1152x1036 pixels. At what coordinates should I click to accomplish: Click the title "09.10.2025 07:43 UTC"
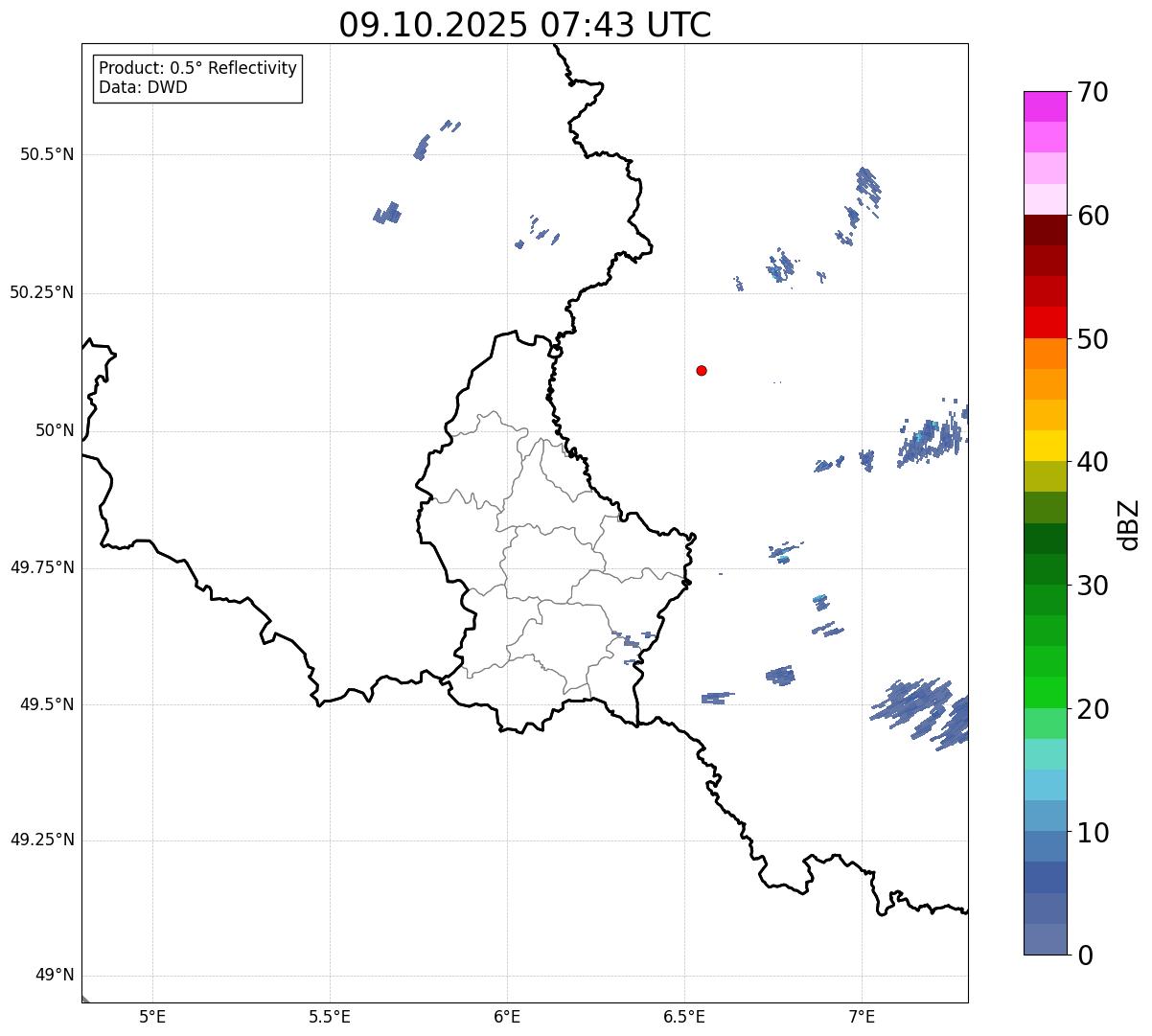click(x=525, y=25)
